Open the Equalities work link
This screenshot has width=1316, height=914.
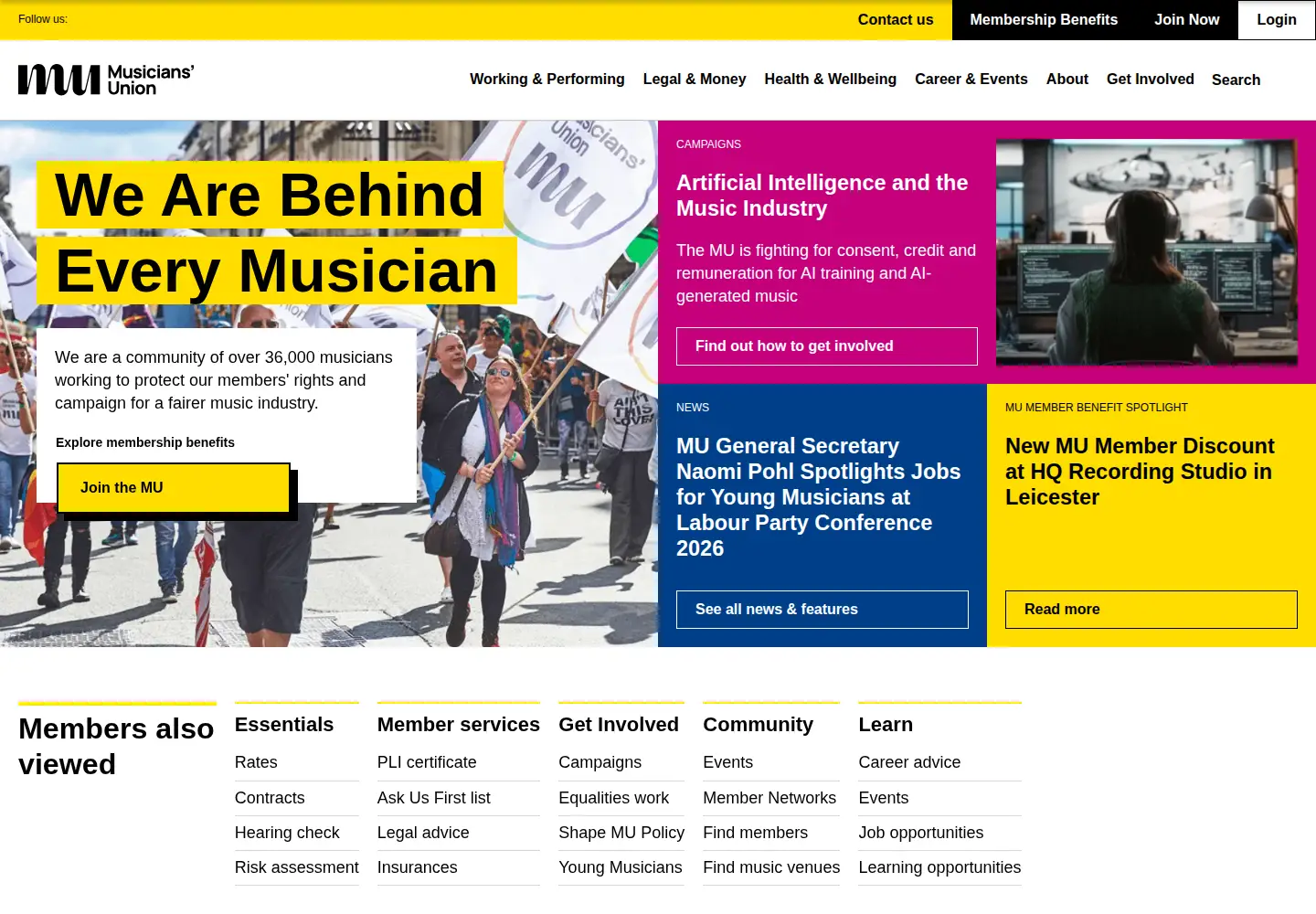coord(614,798)
